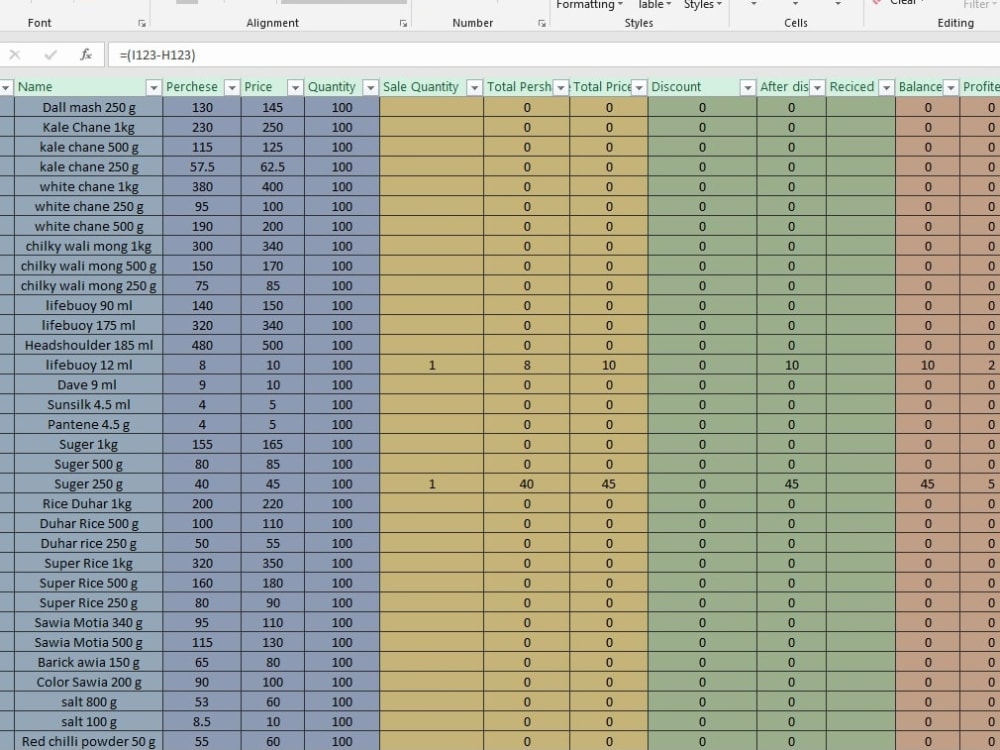Open the Number group dialog launcher
The width and height of the screenshot is (1000, 750).
(x=541, y=24)
